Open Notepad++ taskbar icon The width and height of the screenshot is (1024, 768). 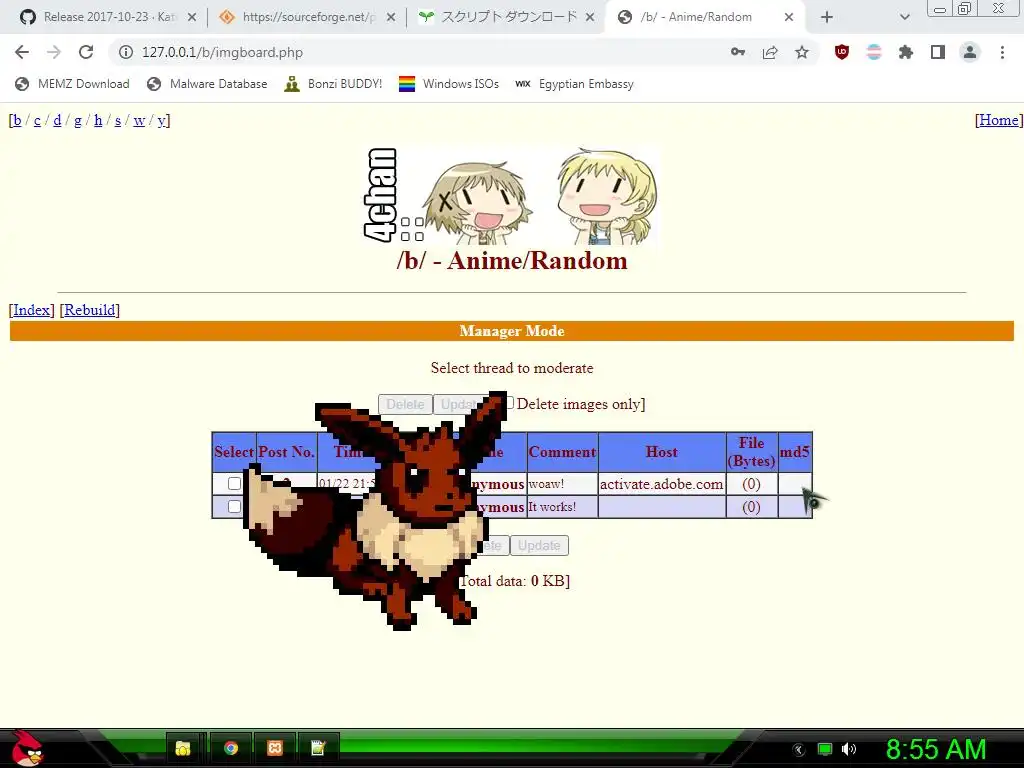pyautogui.click(x=318, y=748)
